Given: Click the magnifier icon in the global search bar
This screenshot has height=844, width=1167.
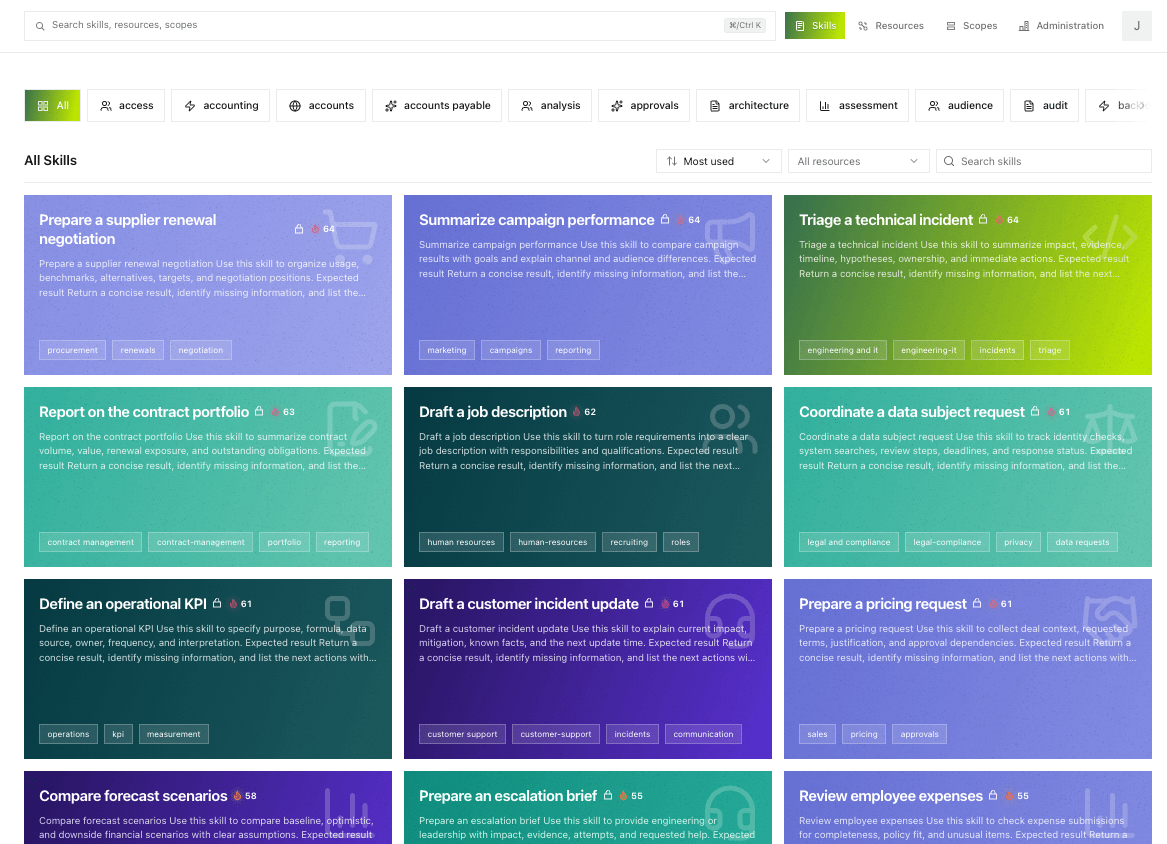Looking at the screenshot, I should point(40,26).
